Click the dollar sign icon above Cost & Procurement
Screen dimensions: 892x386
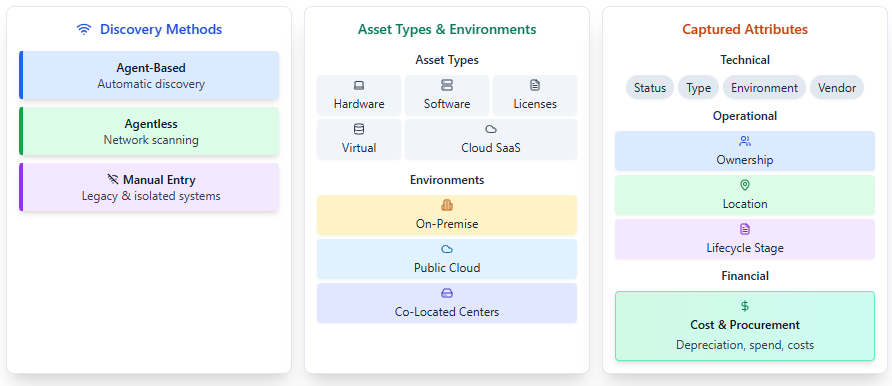pos(745,306)
